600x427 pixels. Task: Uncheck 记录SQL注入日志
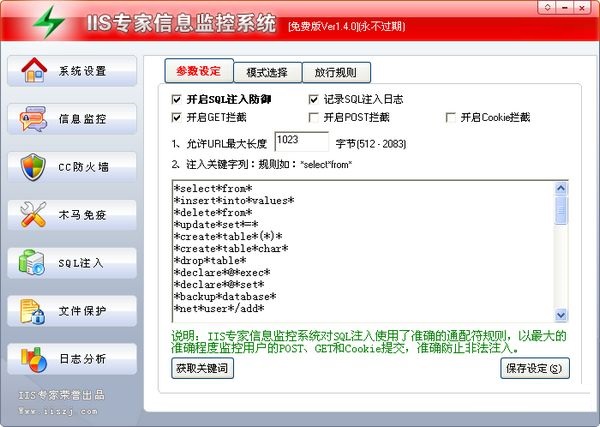(x=313, y=99)
